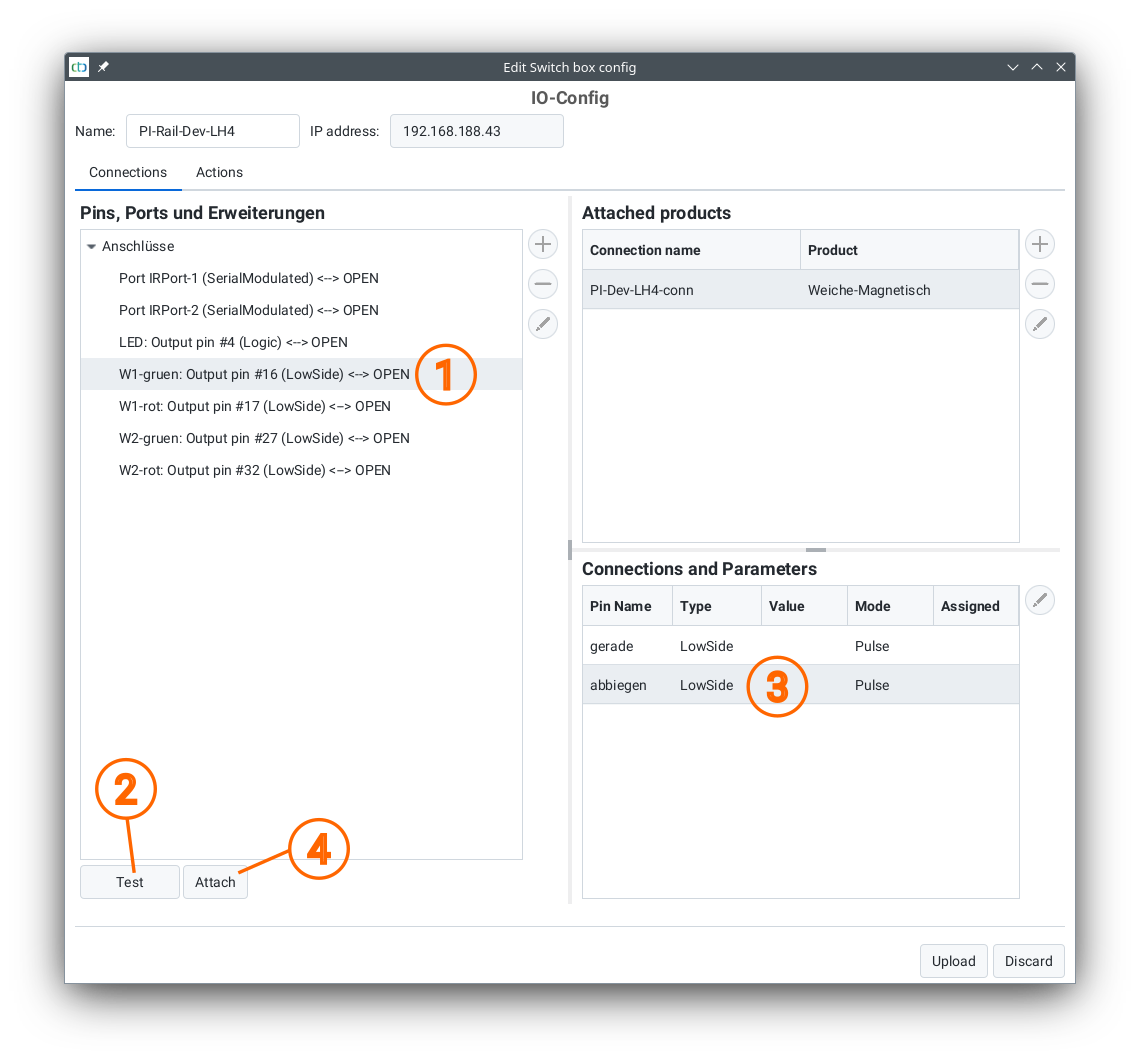The width and height of the screenshot is (1140, 1060).
Task: Switch to the Actions tab
Action: point(219,172)
